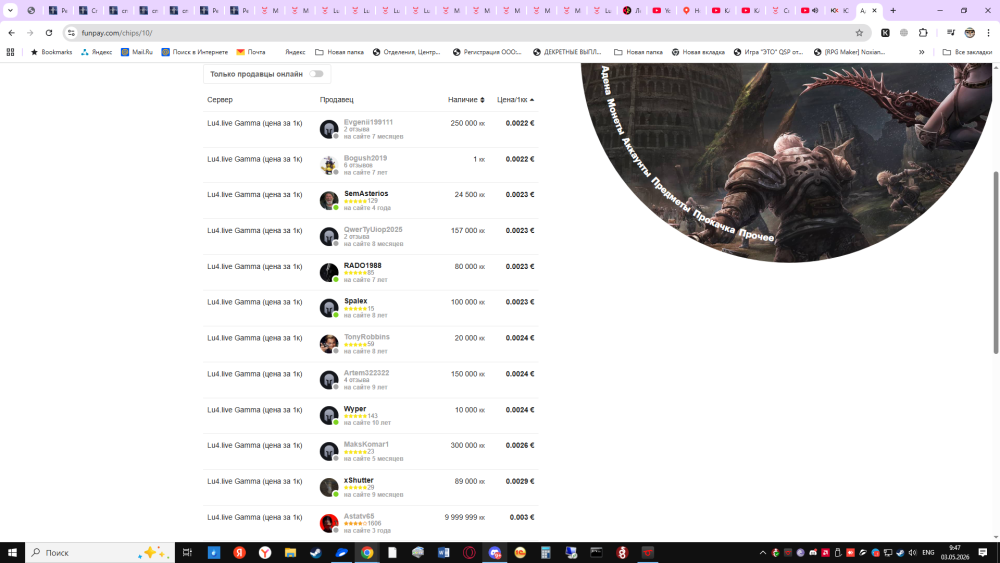The height and width of the screenshot is (563, 1000).
Task: Click Bogush2019's avatar picture
Action: (329, 165)
